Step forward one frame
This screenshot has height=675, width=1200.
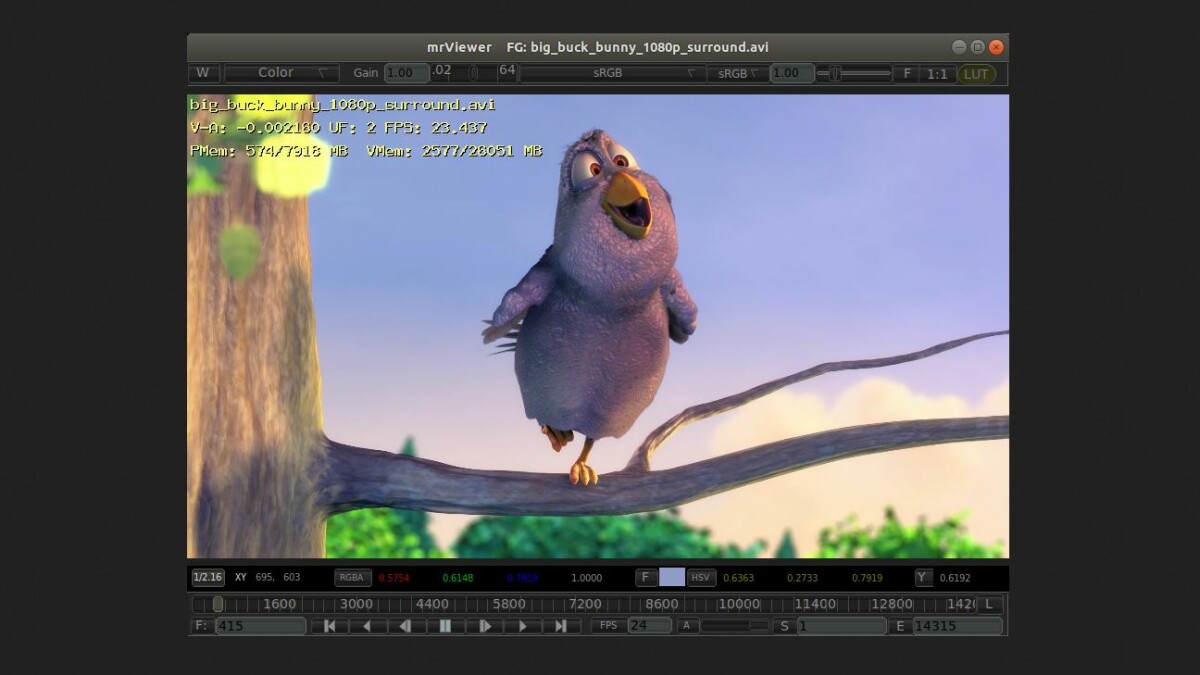[x=485, y=626]
